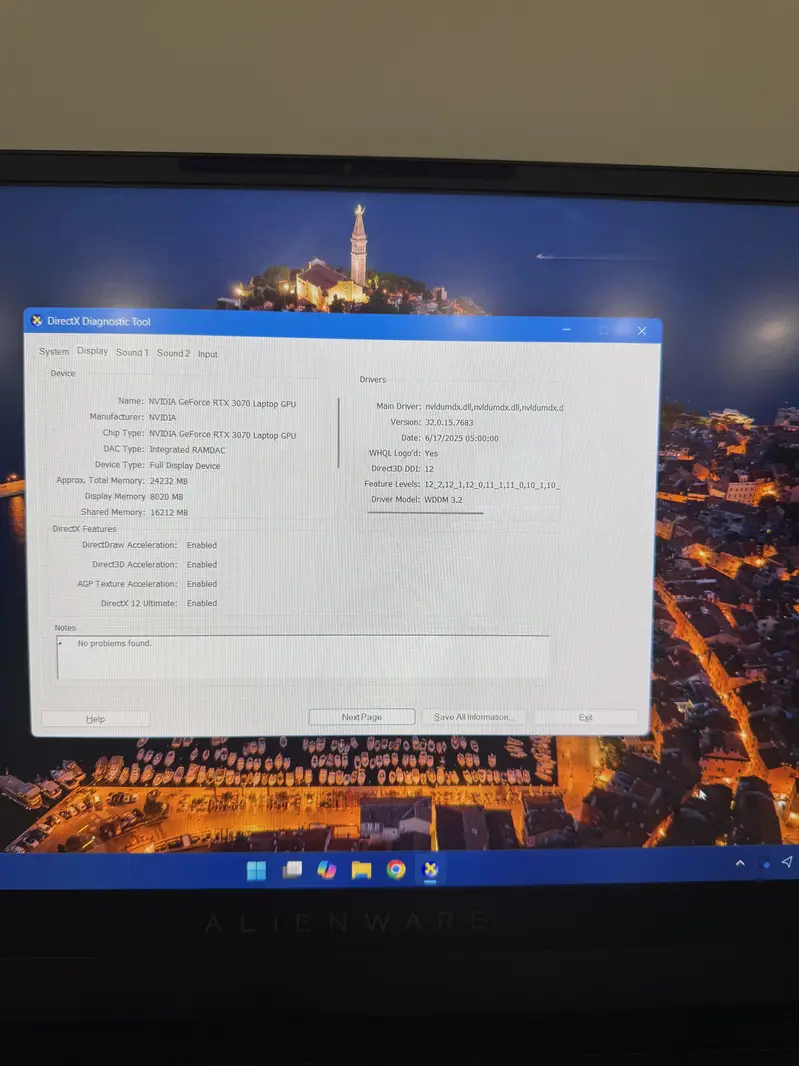The width and height of the screenshot is (799, 1066).
Task: Open Task View from the taskbar
Action: [292, 870]
